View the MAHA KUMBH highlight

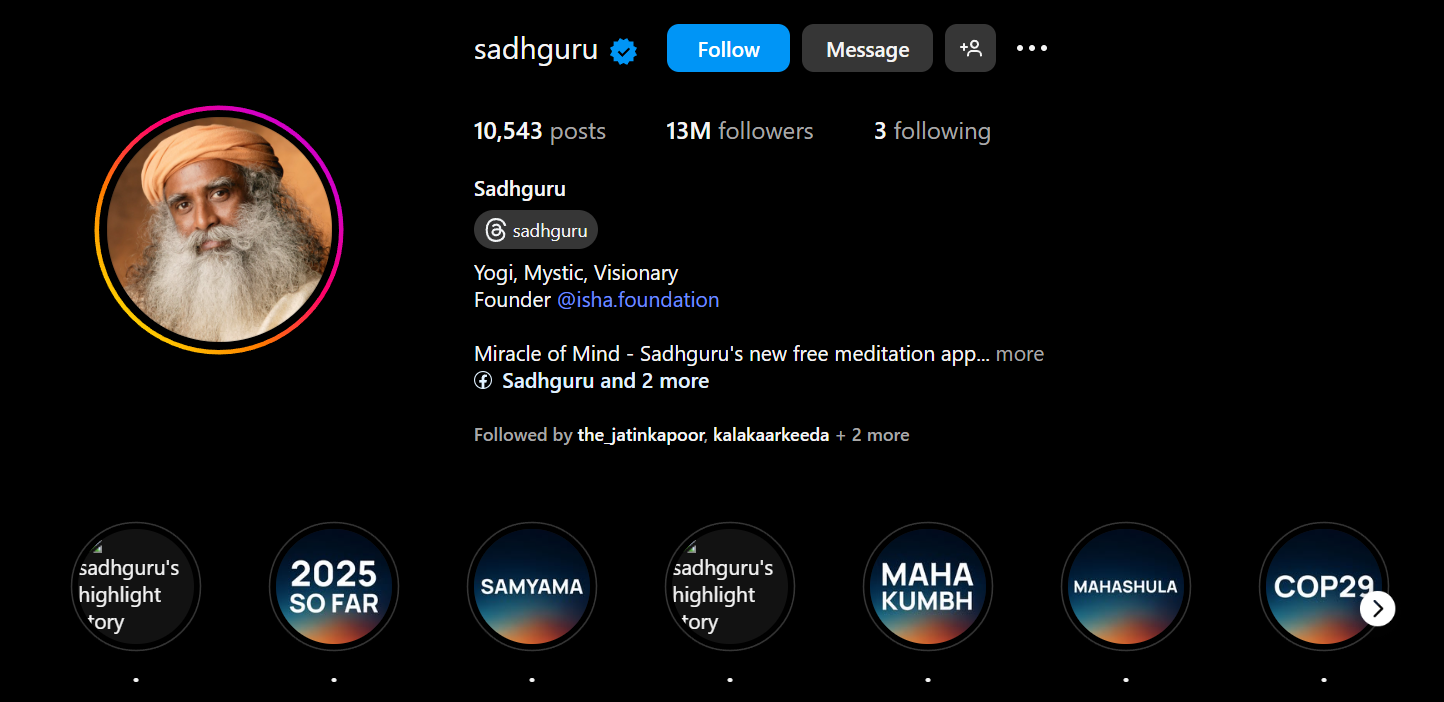tap(928, 587)
